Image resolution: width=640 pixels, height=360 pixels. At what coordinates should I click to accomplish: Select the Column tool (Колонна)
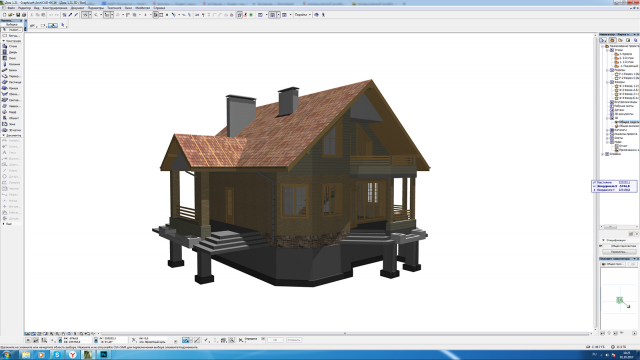[11, 64]
